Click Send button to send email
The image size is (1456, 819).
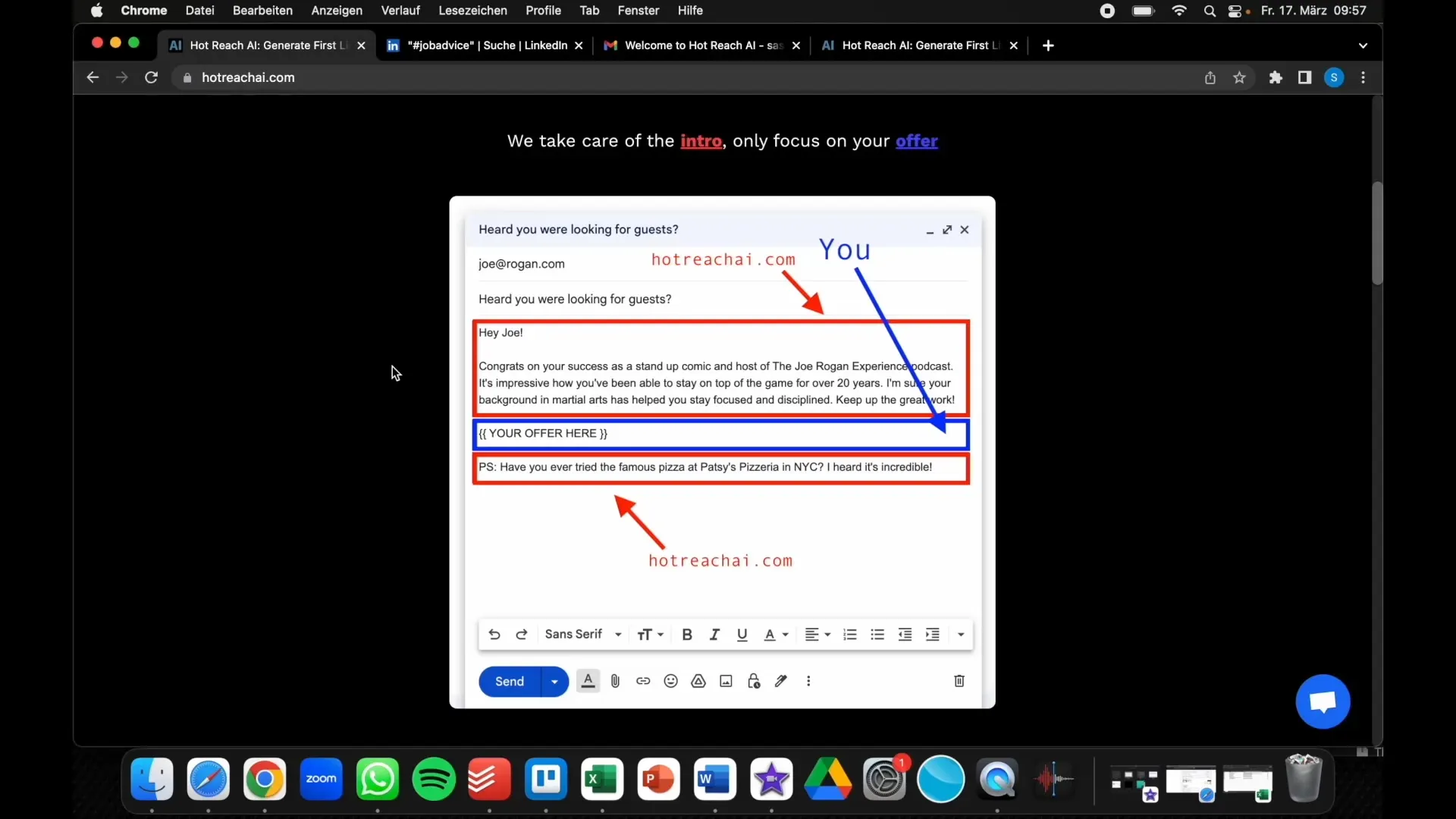(509, 681)
